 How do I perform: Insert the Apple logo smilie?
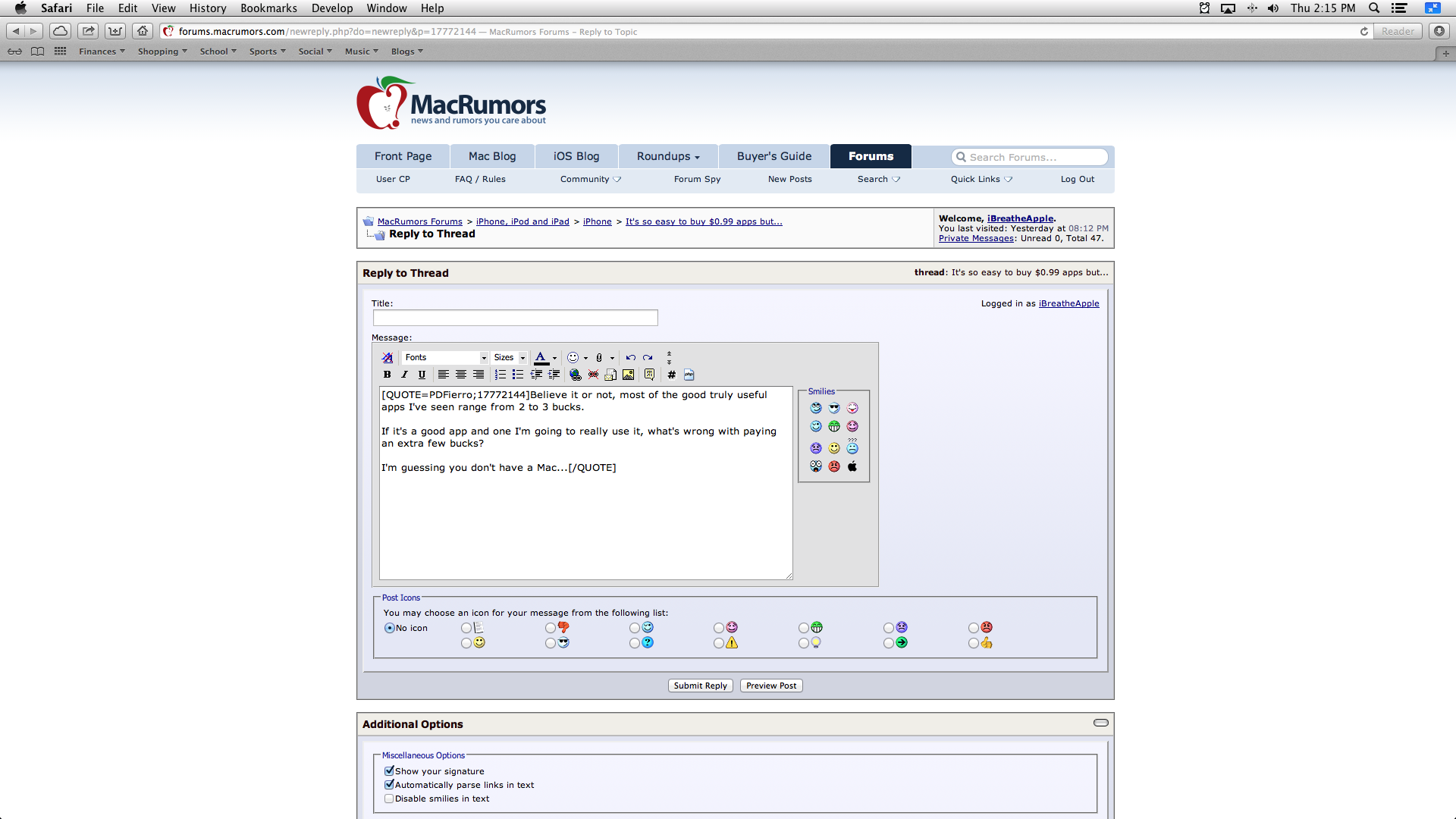pos(852,466)
